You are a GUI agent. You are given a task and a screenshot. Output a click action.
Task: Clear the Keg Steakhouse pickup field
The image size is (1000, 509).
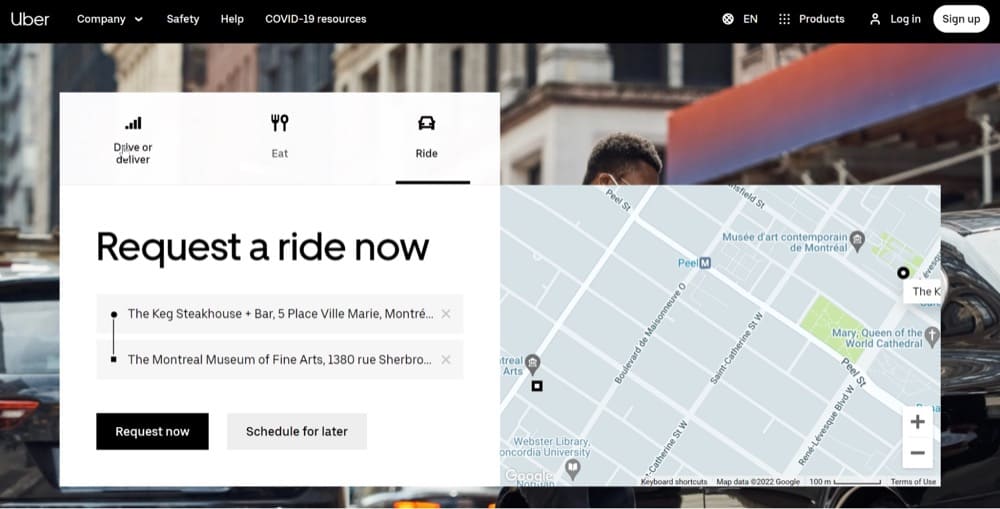pyautogui.click(x=446, y=314)
